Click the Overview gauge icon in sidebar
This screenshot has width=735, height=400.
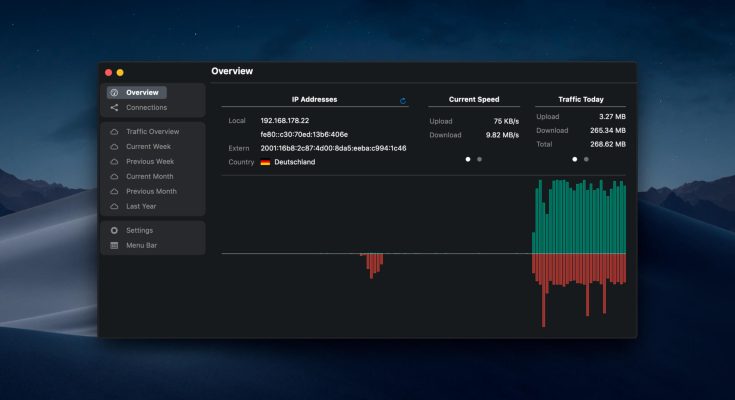114,93
